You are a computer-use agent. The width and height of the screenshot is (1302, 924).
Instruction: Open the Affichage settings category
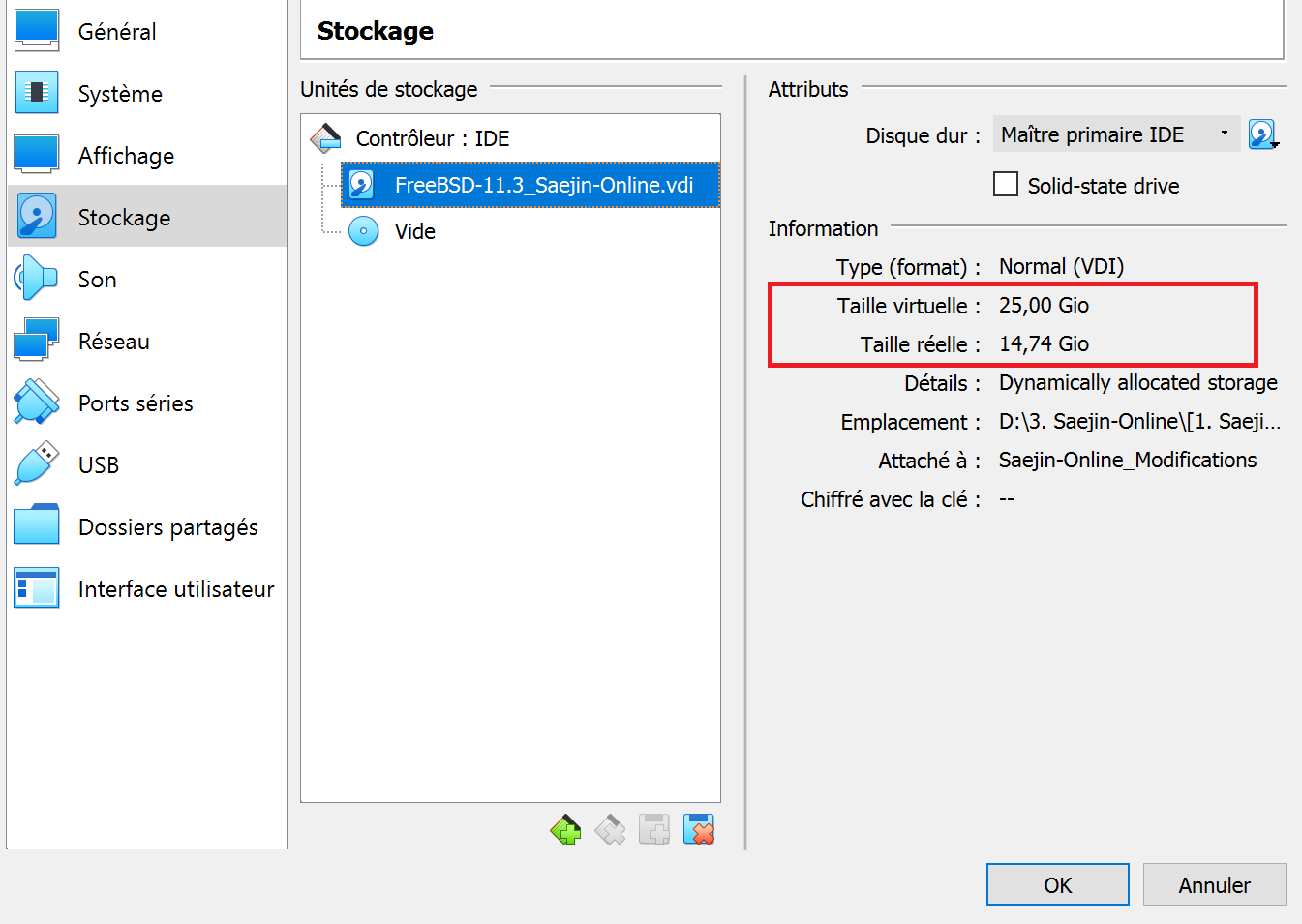(147, 155)
